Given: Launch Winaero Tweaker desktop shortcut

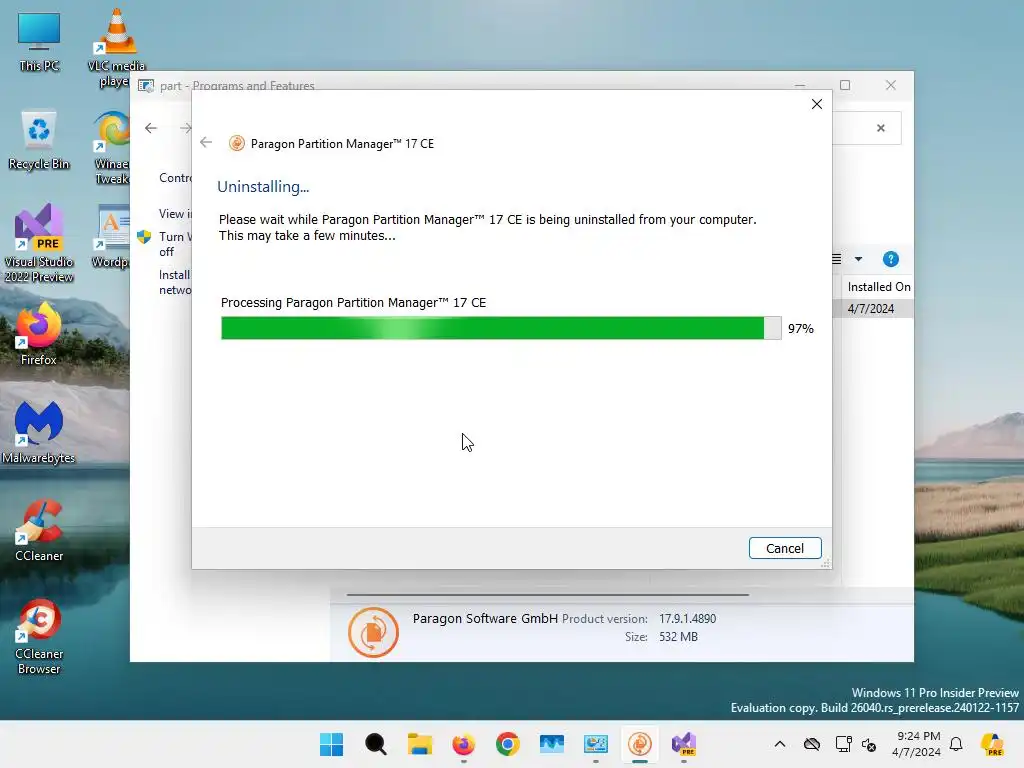Looking at the screenshot, I should pyautogui.click(x=112, y=148).
